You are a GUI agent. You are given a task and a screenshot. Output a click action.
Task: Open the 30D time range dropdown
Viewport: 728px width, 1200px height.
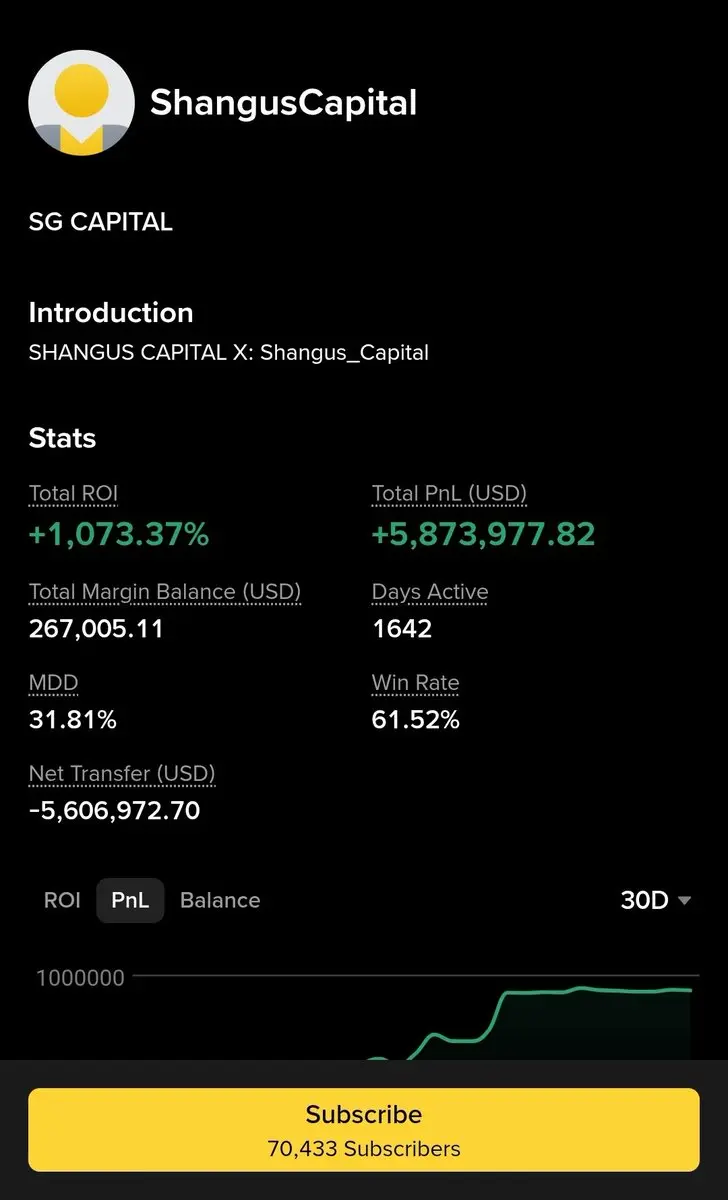point(645,900)
